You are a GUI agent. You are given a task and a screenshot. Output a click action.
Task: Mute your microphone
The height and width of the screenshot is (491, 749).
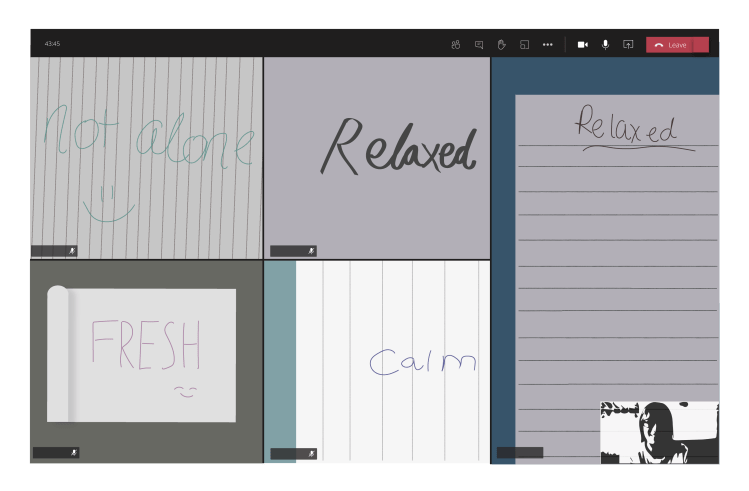605,44
